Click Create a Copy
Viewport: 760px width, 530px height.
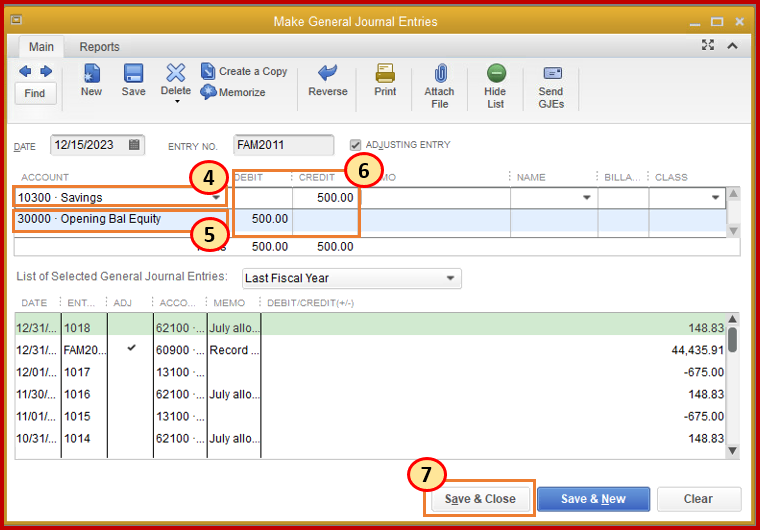click(x=244, y=71)
